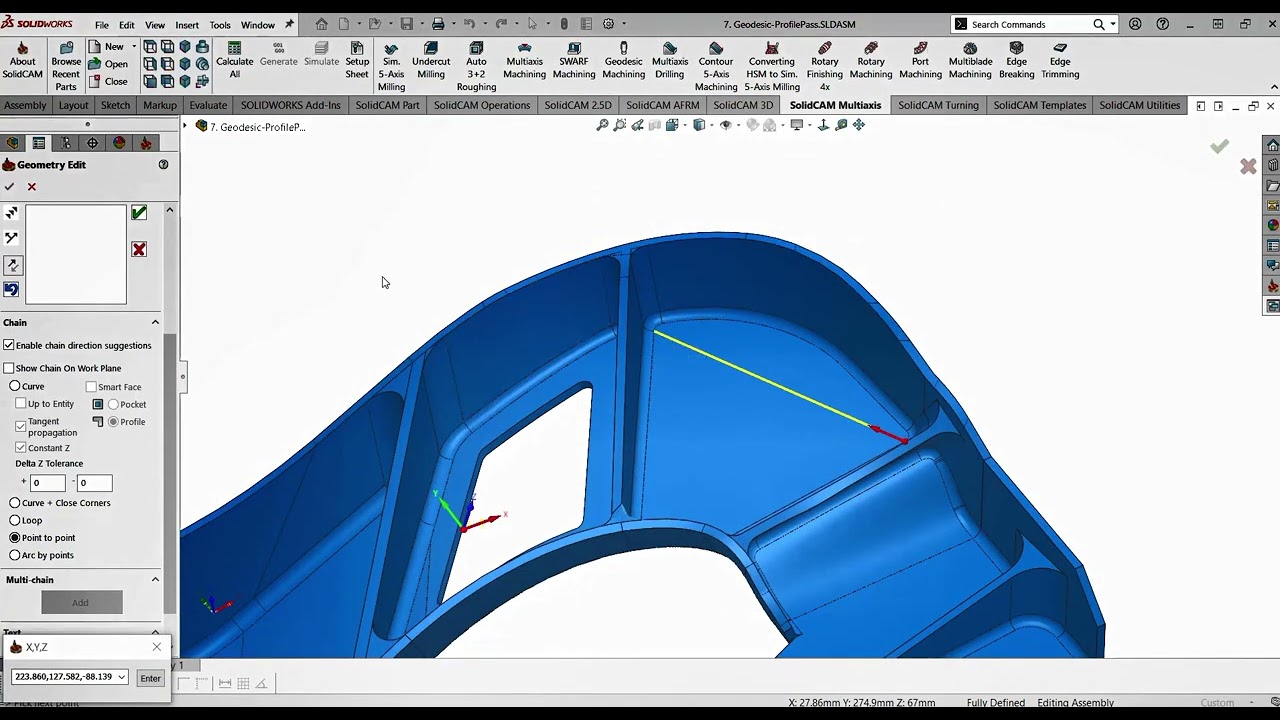
Task: Toggle Enable chain direction suggestions checkbox
Action: coord(9,345)
